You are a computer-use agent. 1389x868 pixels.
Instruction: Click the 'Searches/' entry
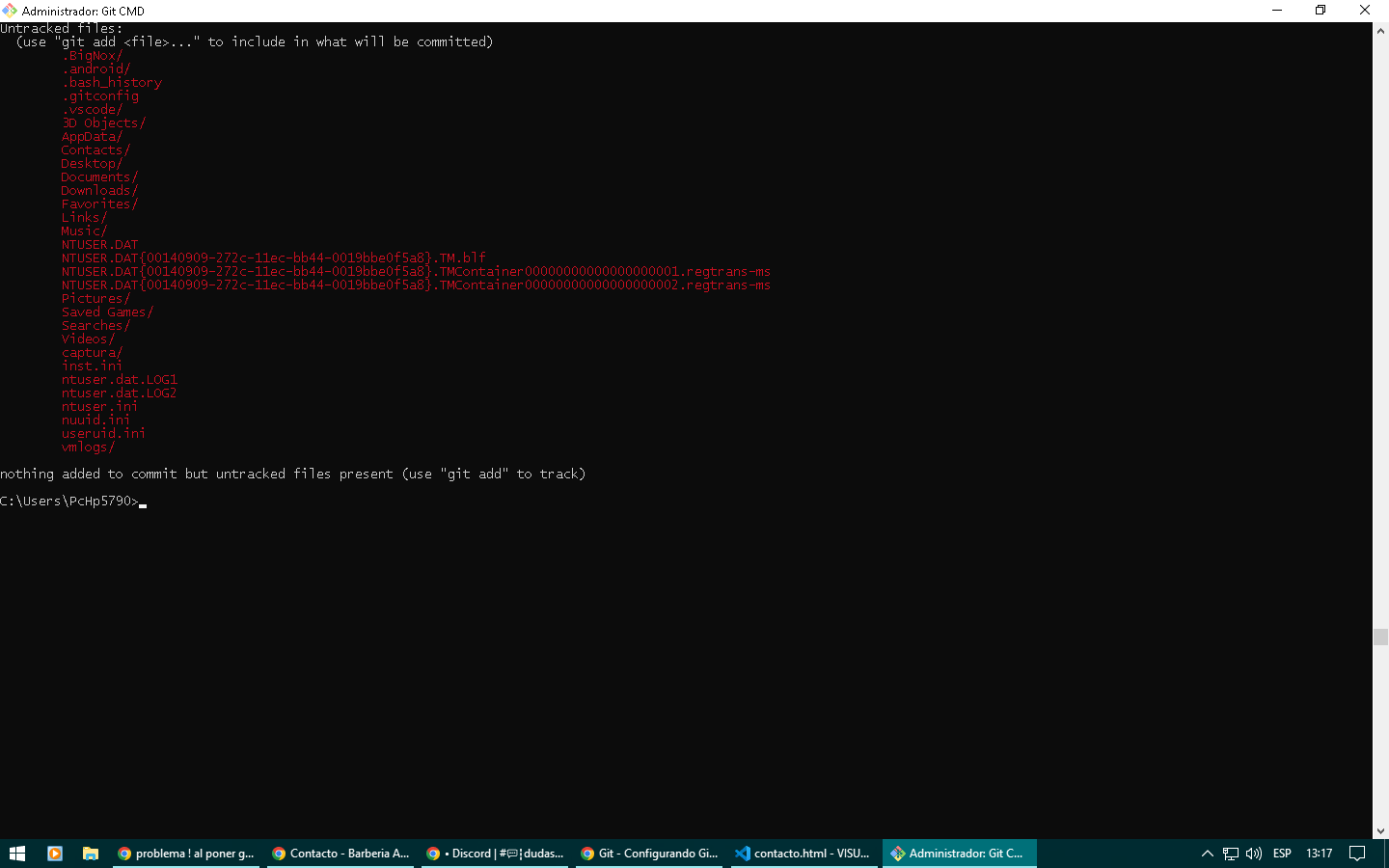point(96,326)
